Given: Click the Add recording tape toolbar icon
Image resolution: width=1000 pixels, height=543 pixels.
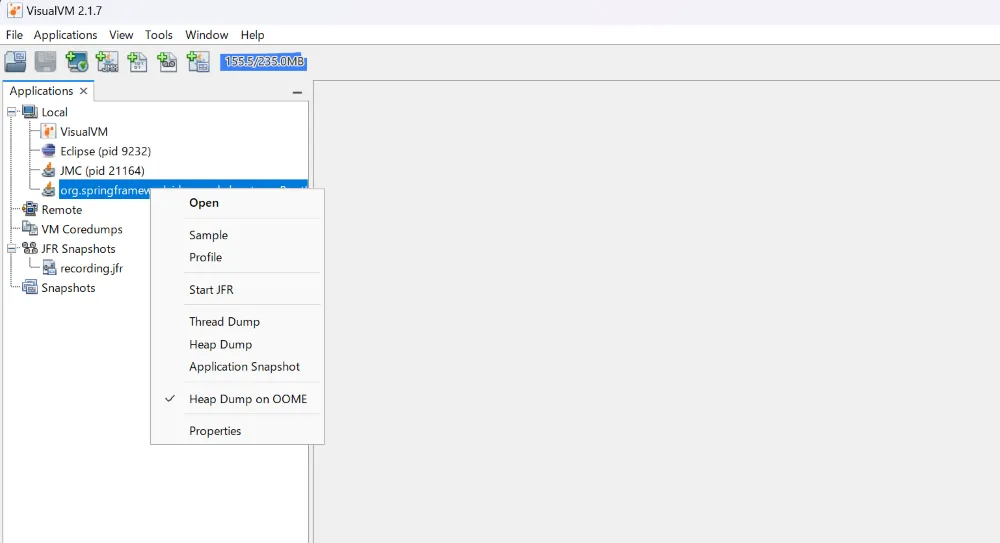Looking at the screenshot, I should [167, 62].
